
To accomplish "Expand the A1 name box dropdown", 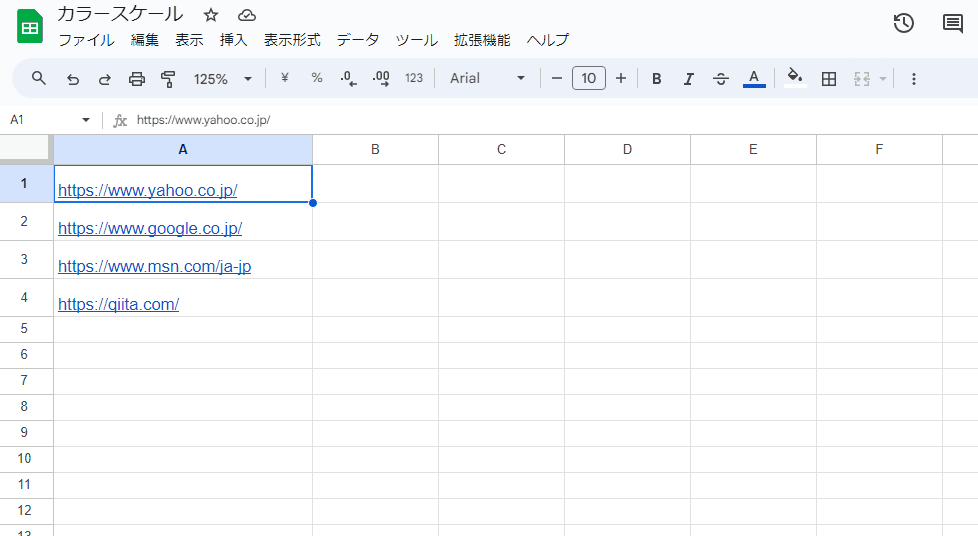I will click(85, 120).
